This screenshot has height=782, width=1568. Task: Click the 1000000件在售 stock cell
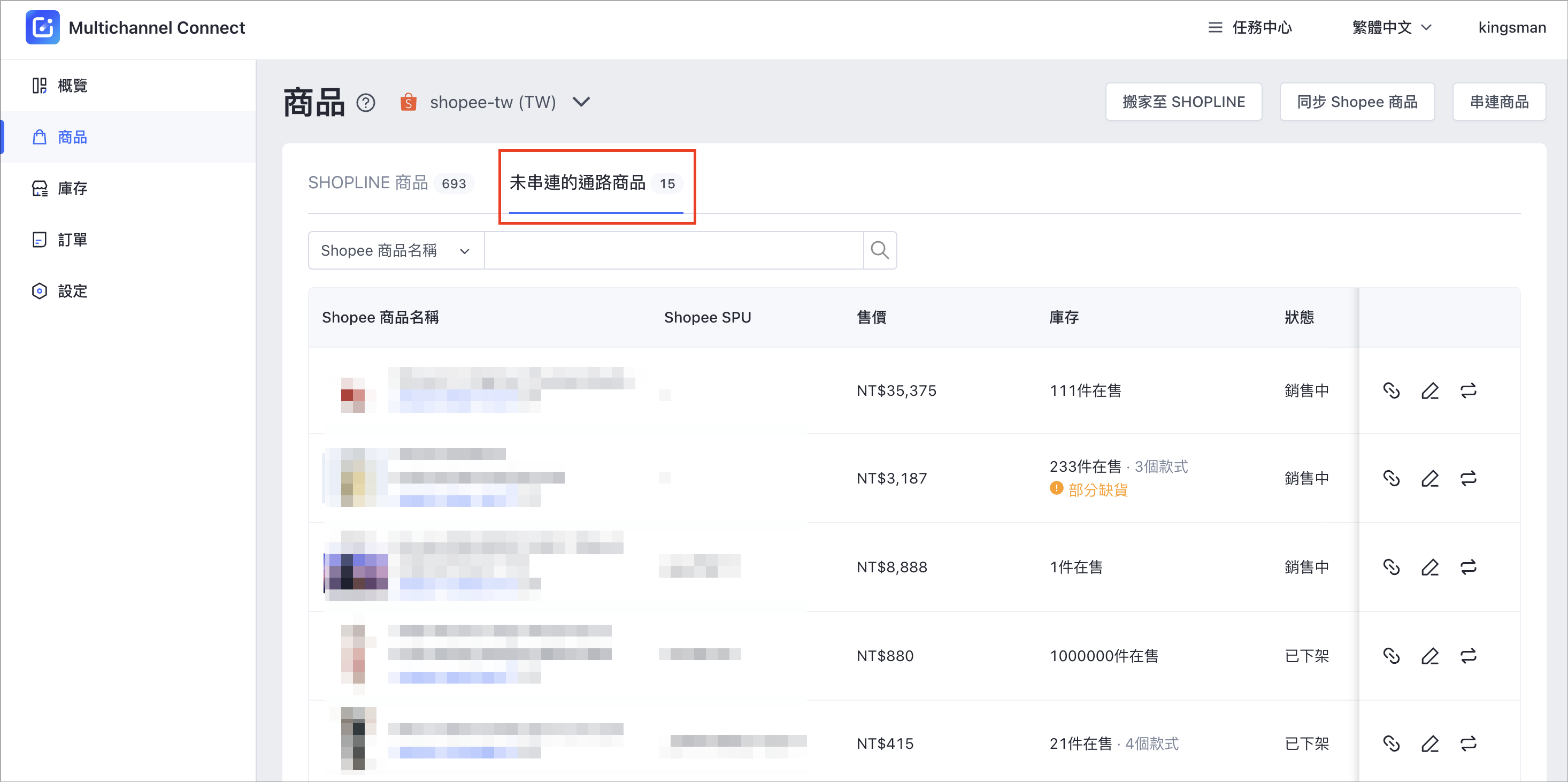(1104, 656)
